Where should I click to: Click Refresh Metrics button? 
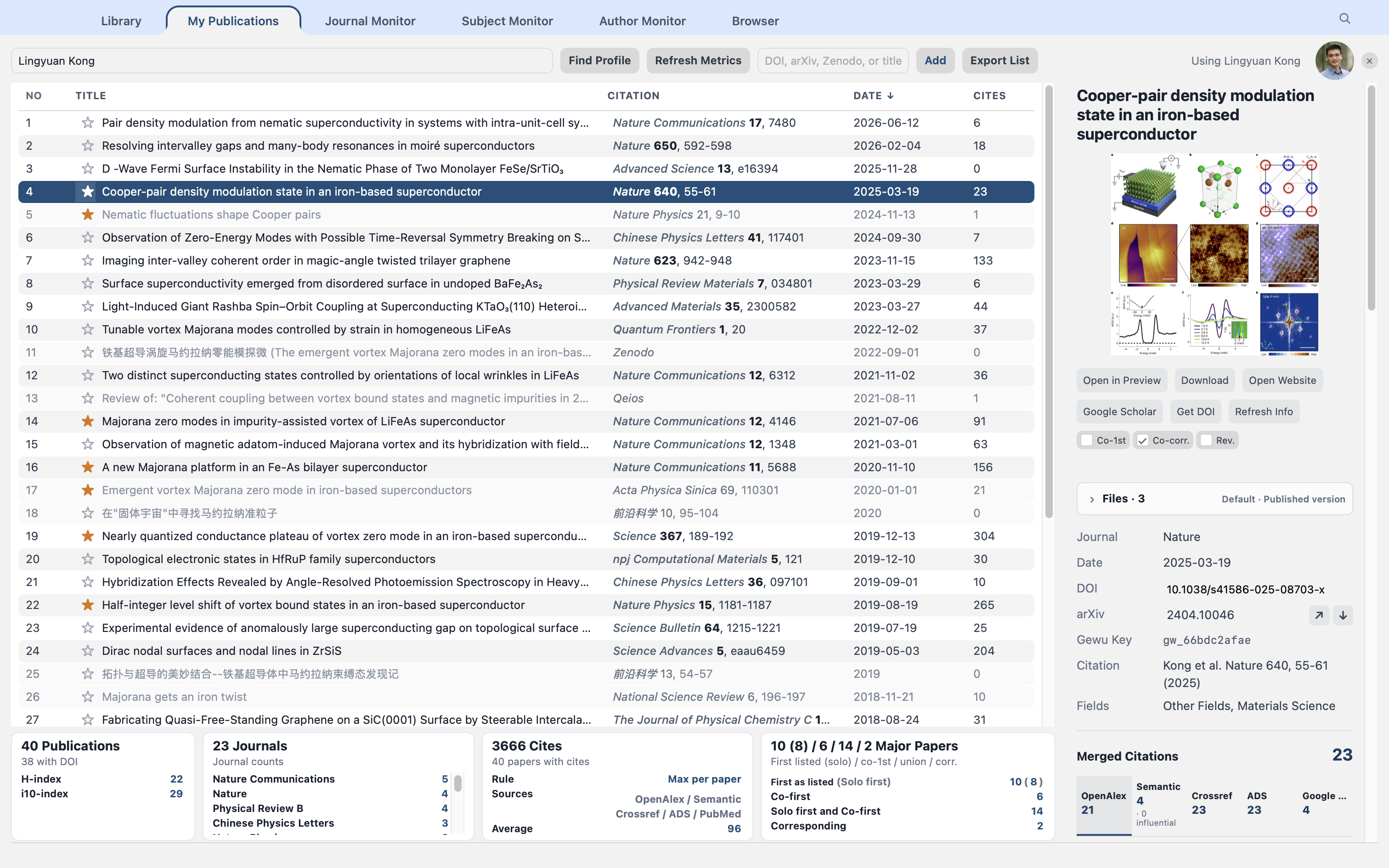coord(698,61)
